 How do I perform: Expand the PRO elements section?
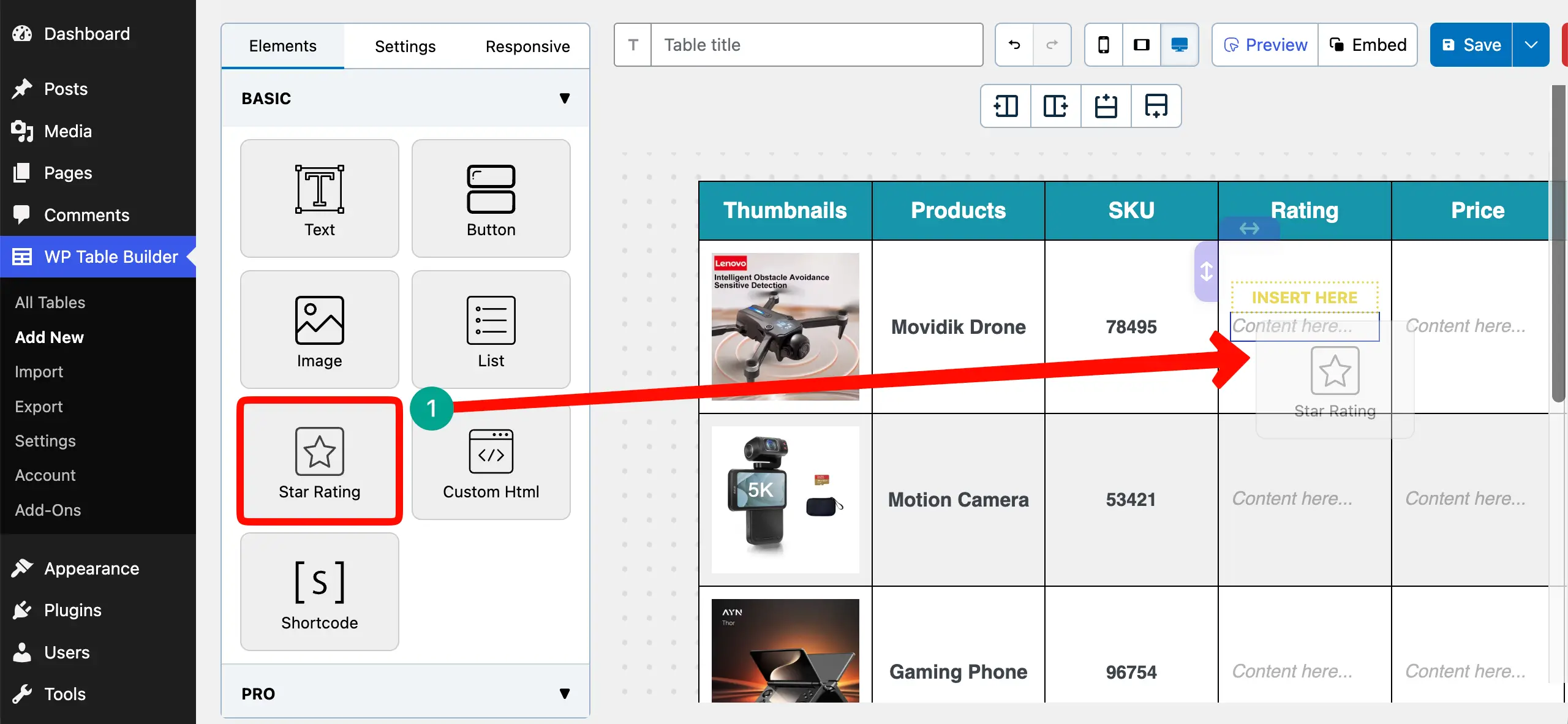[564, 693]
